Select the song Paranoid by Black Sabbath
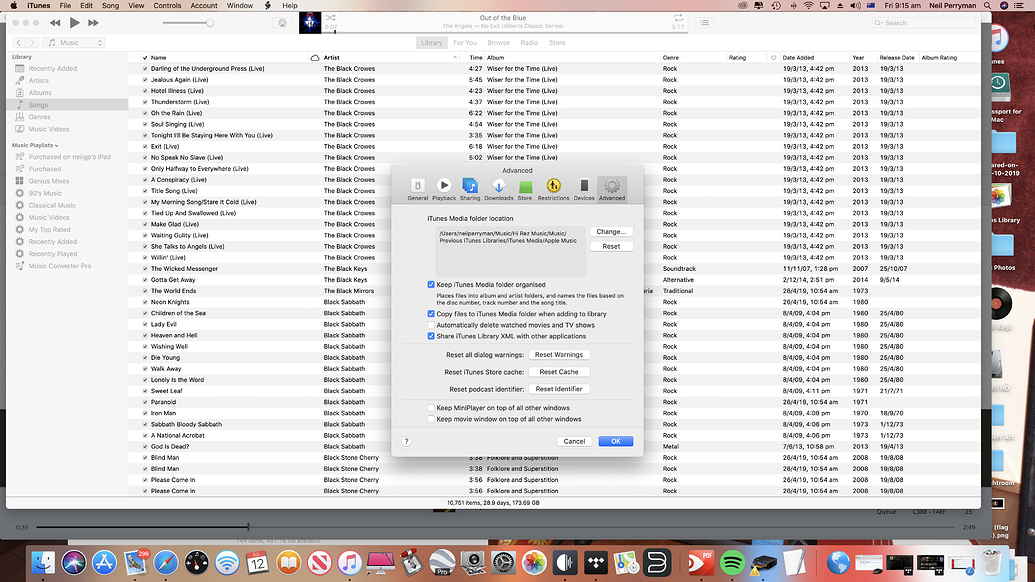Viewport: 1035px width, 582px height. point(200,402)
